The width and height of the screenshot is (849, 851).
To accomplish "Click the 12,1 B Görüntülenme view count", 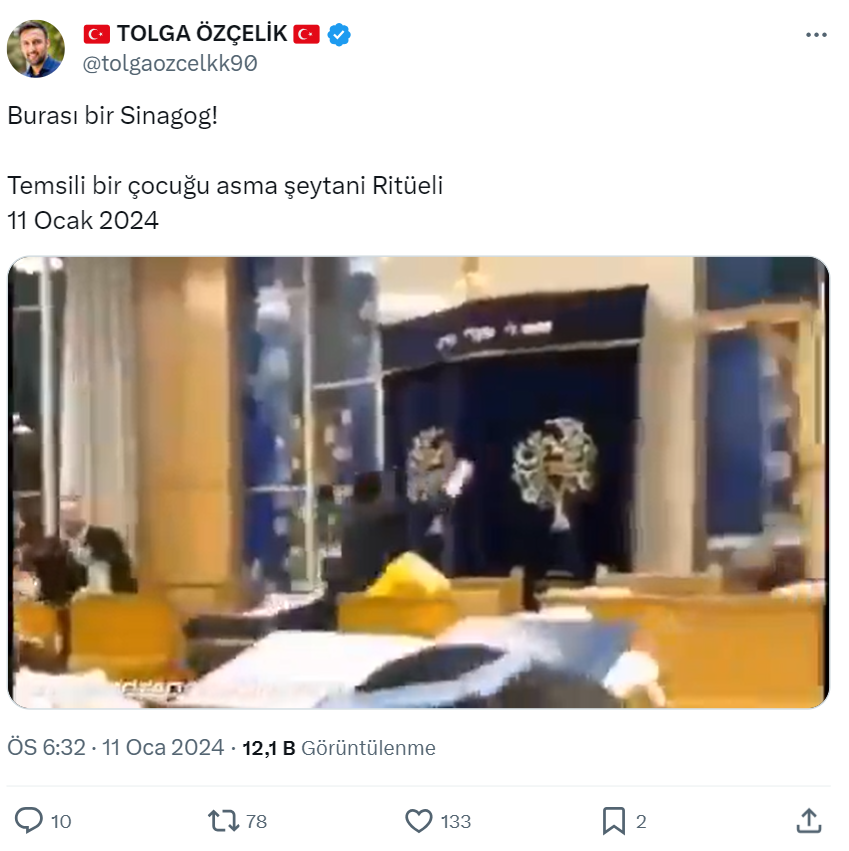I will point(339,748).
